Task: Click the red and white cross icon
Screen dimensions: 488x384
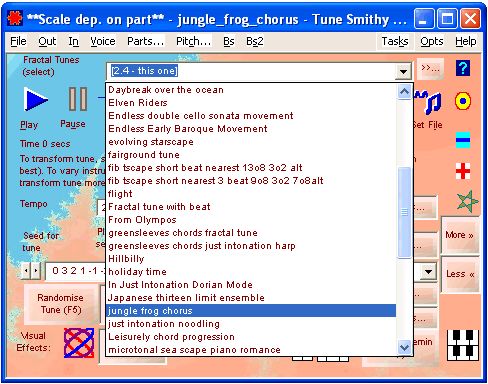Action: tap(463, 171)
